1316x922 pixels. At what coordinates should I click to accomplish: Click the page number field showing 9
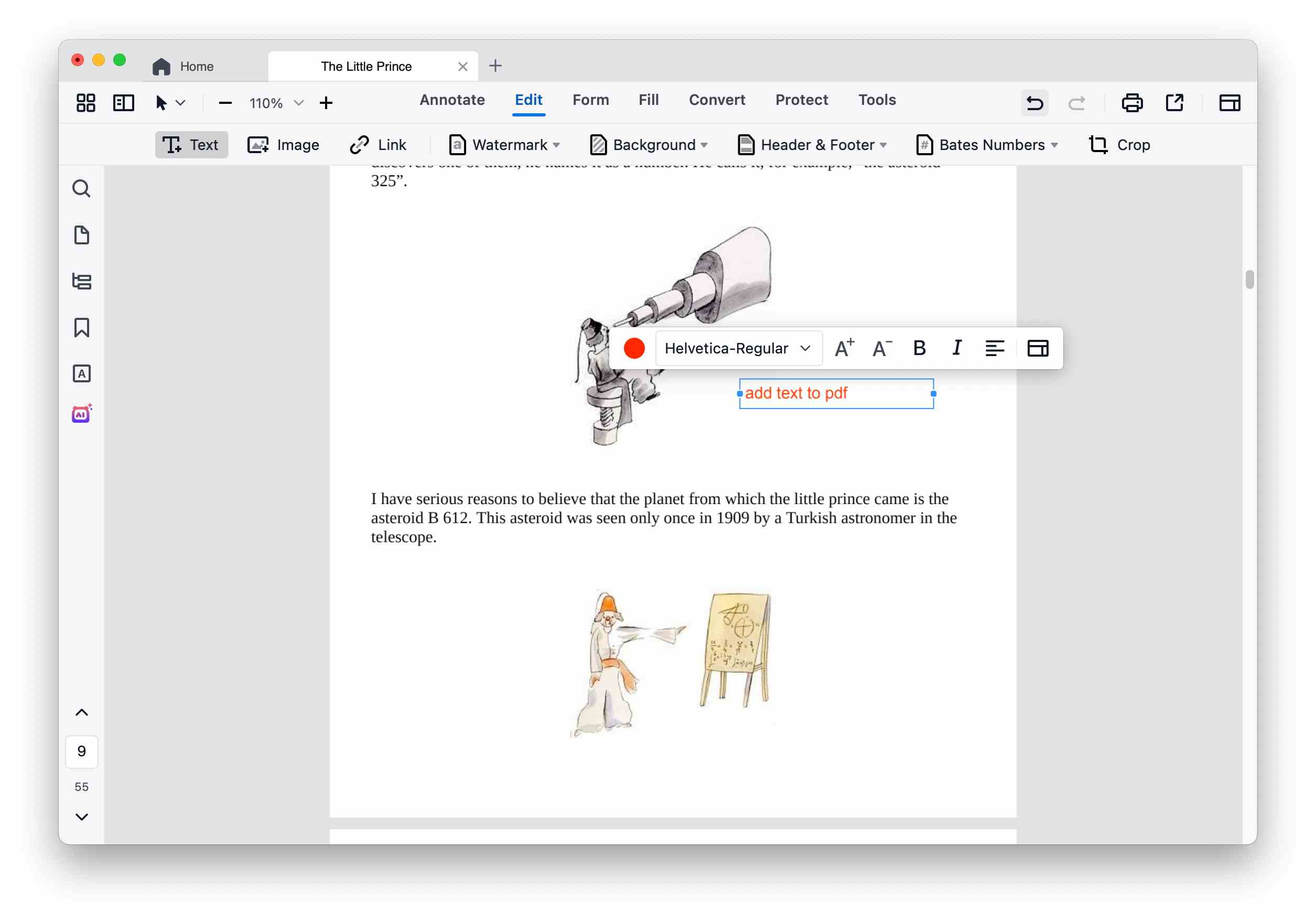pyautogui.click(x=81, y=751)
